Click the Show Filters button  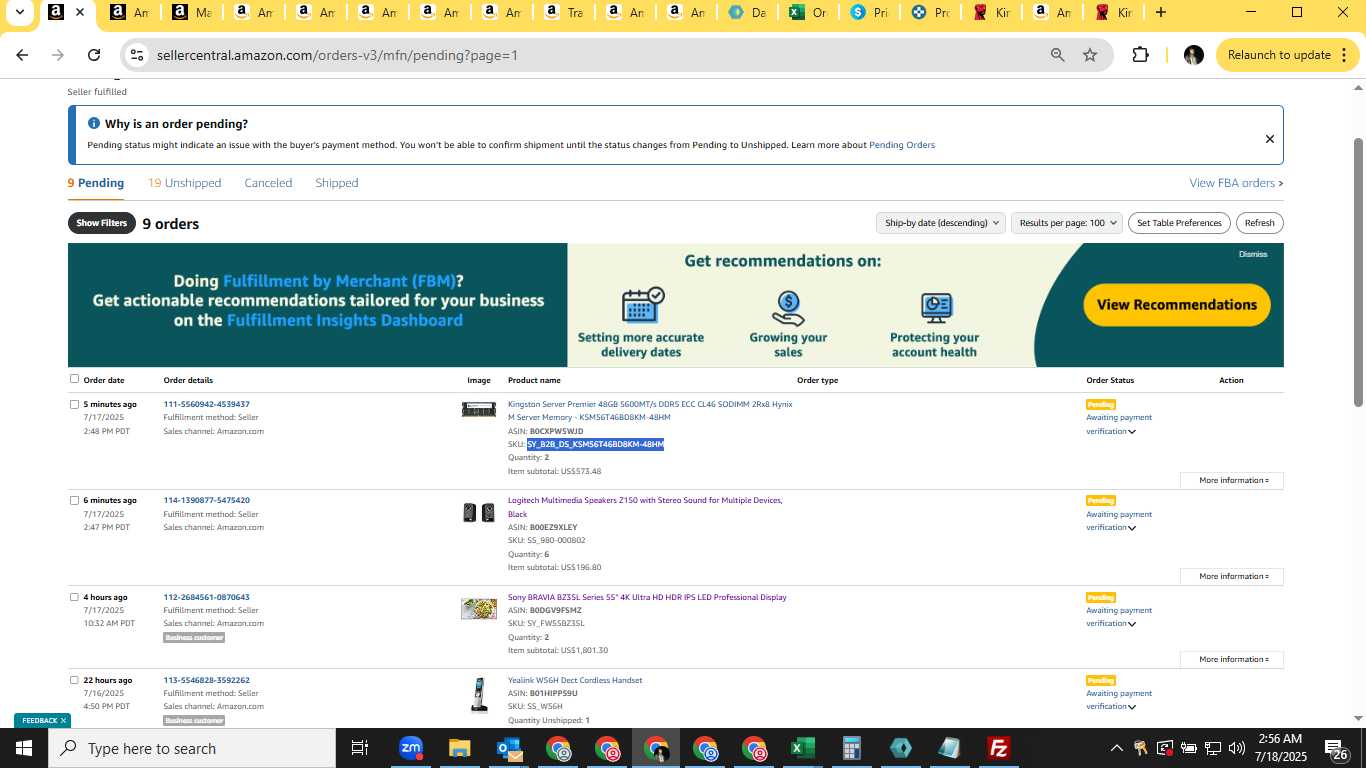(x=102, y=223)
